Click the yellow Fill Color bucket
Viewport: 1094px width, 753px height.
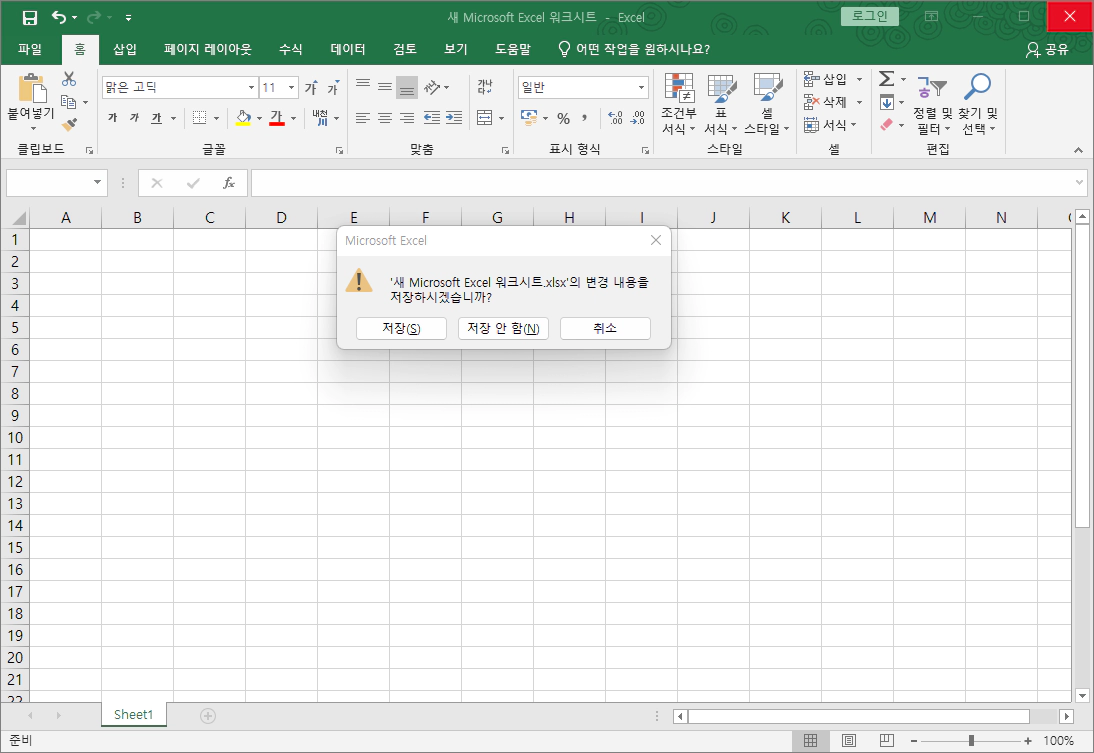tap(243, 118)
